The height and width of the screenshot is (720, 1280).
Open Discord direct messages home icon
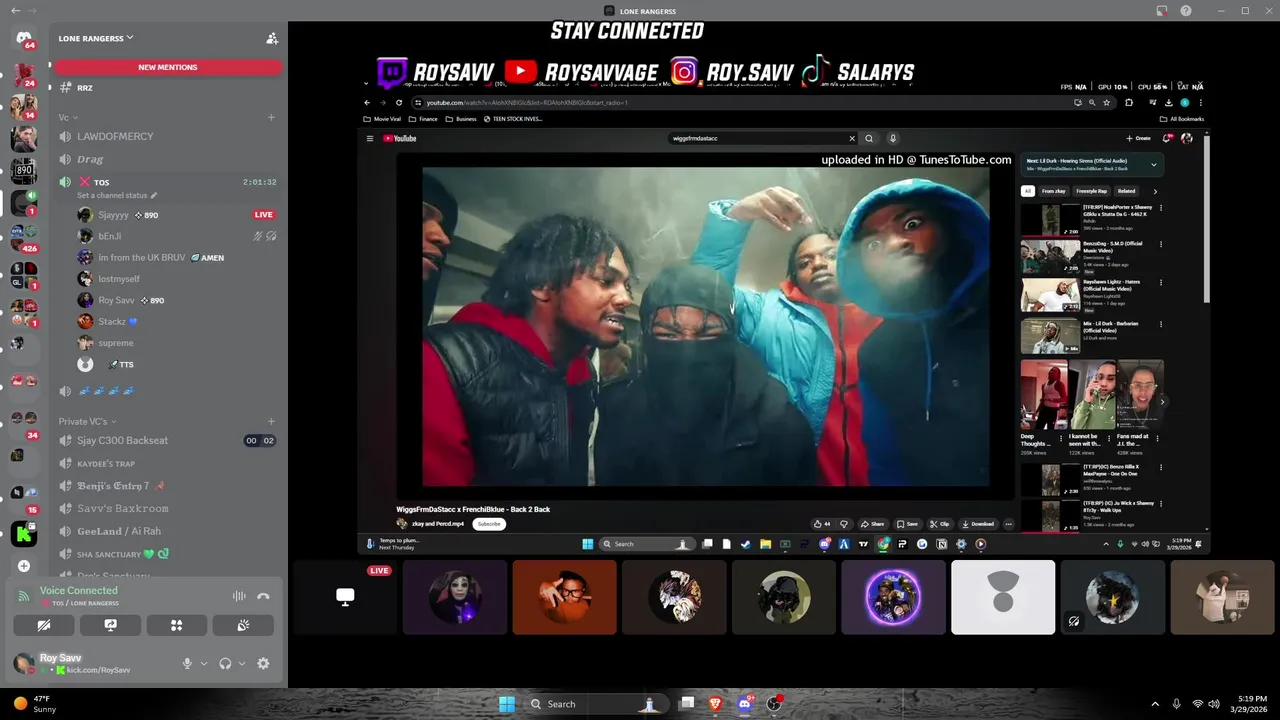[24, 39]
